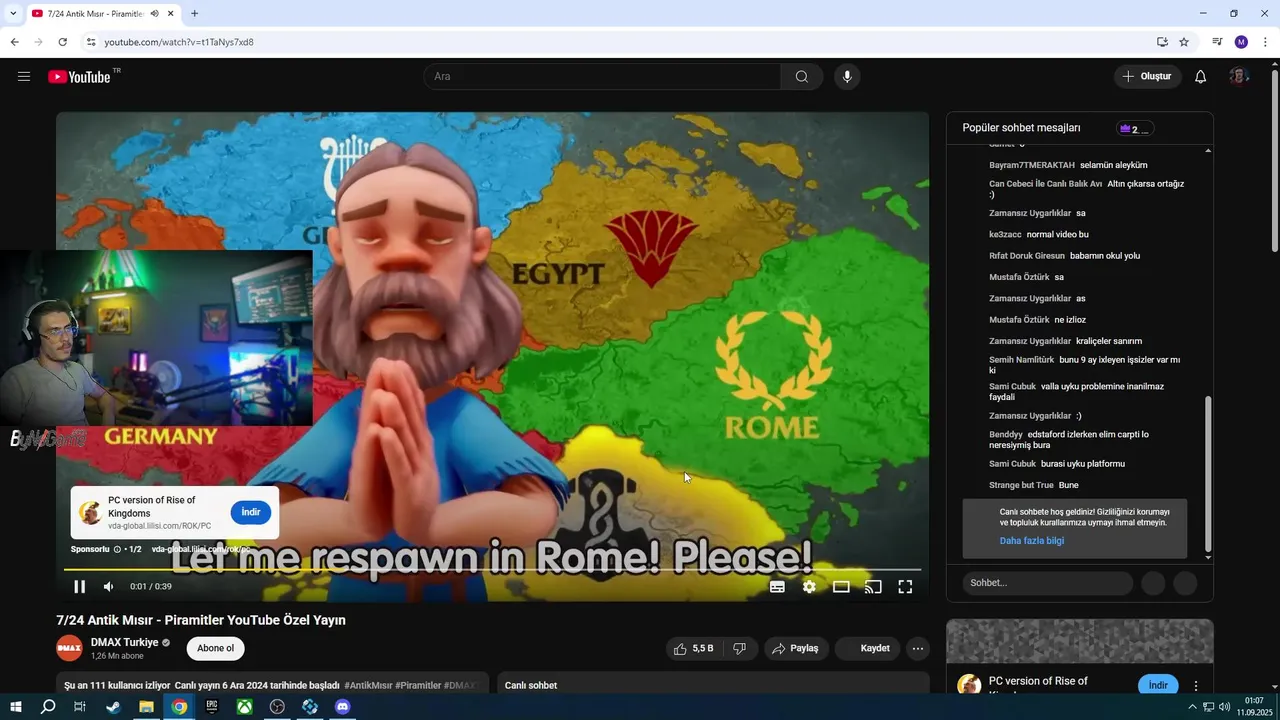1280x720 pixels.
Task: Start voice search with the microphone
Action: [847, 77]
